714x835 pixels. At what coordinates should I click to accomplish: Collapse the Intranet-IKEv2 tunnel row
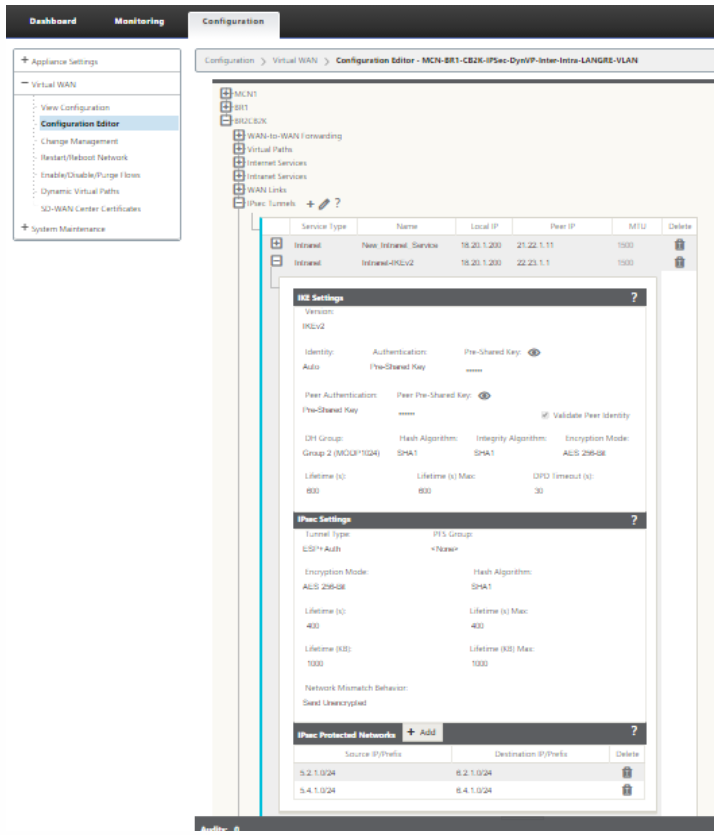[276, 261]
